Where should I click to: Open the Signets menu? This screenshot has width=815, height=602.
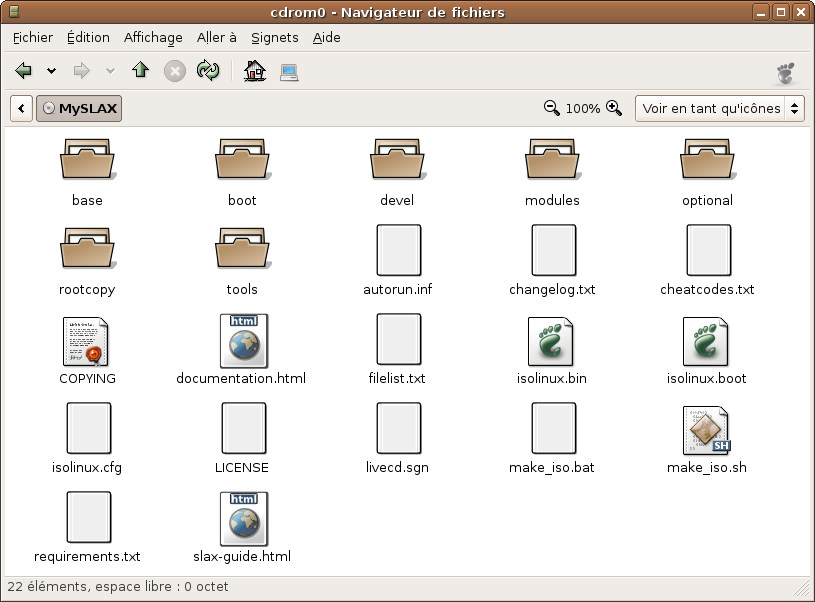point(274,37)
